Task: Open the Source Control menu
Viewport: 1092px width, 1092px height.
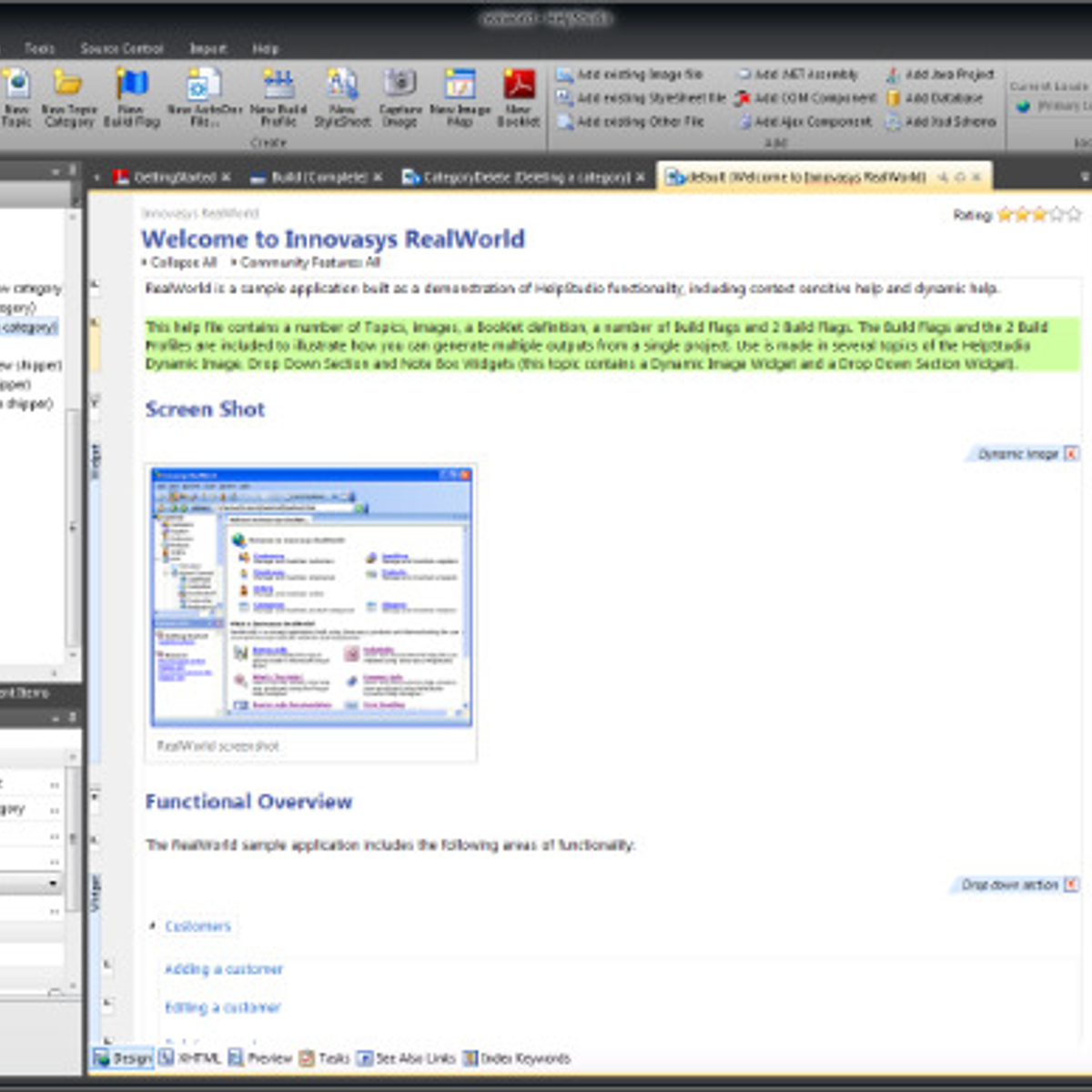Action: tap(122, 48)
